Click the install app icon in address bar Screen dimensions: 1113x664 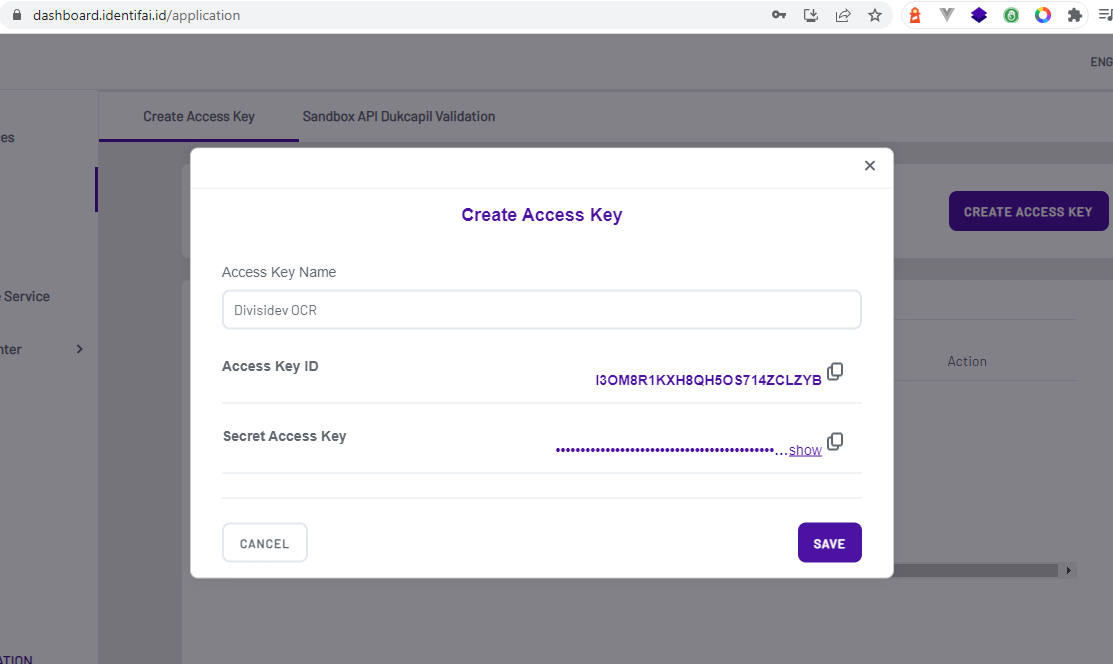click(x=811, y=15)
